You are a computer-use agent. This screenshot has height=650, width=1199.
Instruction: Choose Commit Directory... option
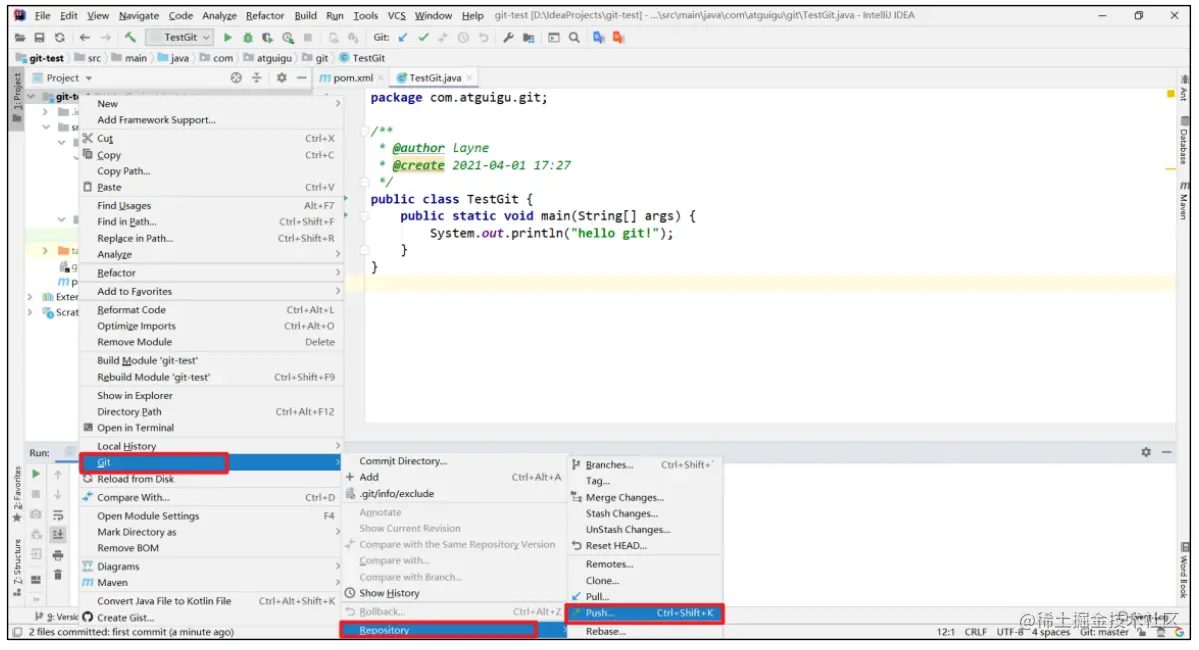(453, 461)
